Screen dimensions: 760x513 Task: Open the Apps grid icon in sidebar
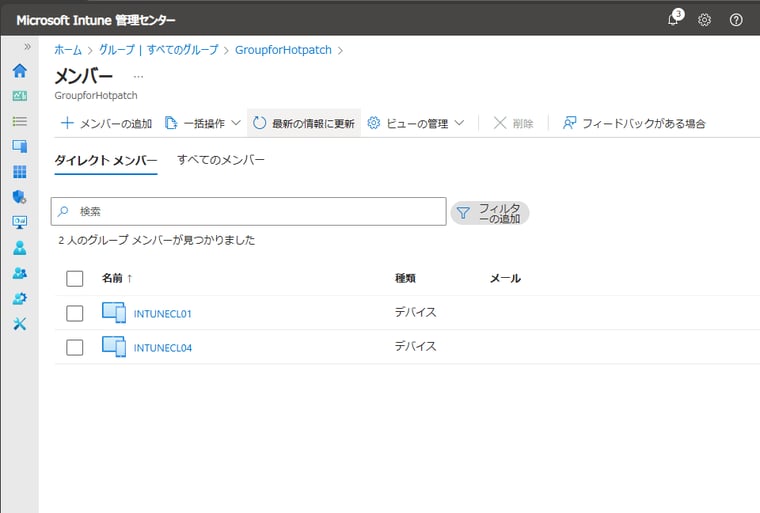tap(19, 172)
